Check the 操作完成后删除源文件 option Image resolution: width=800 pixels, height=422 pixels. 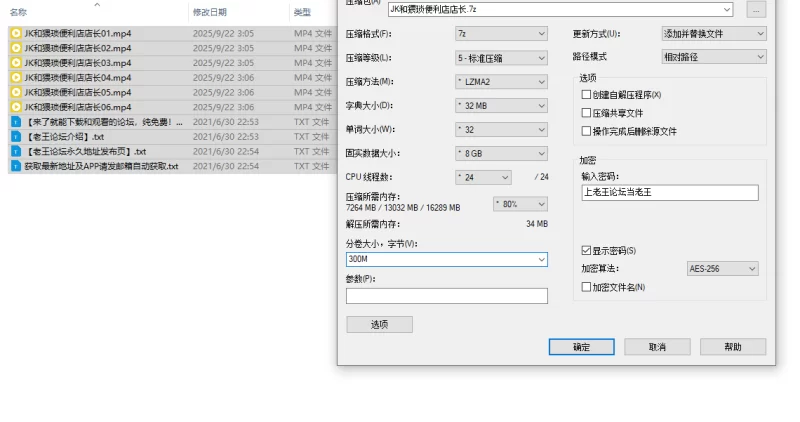point(586,131)
